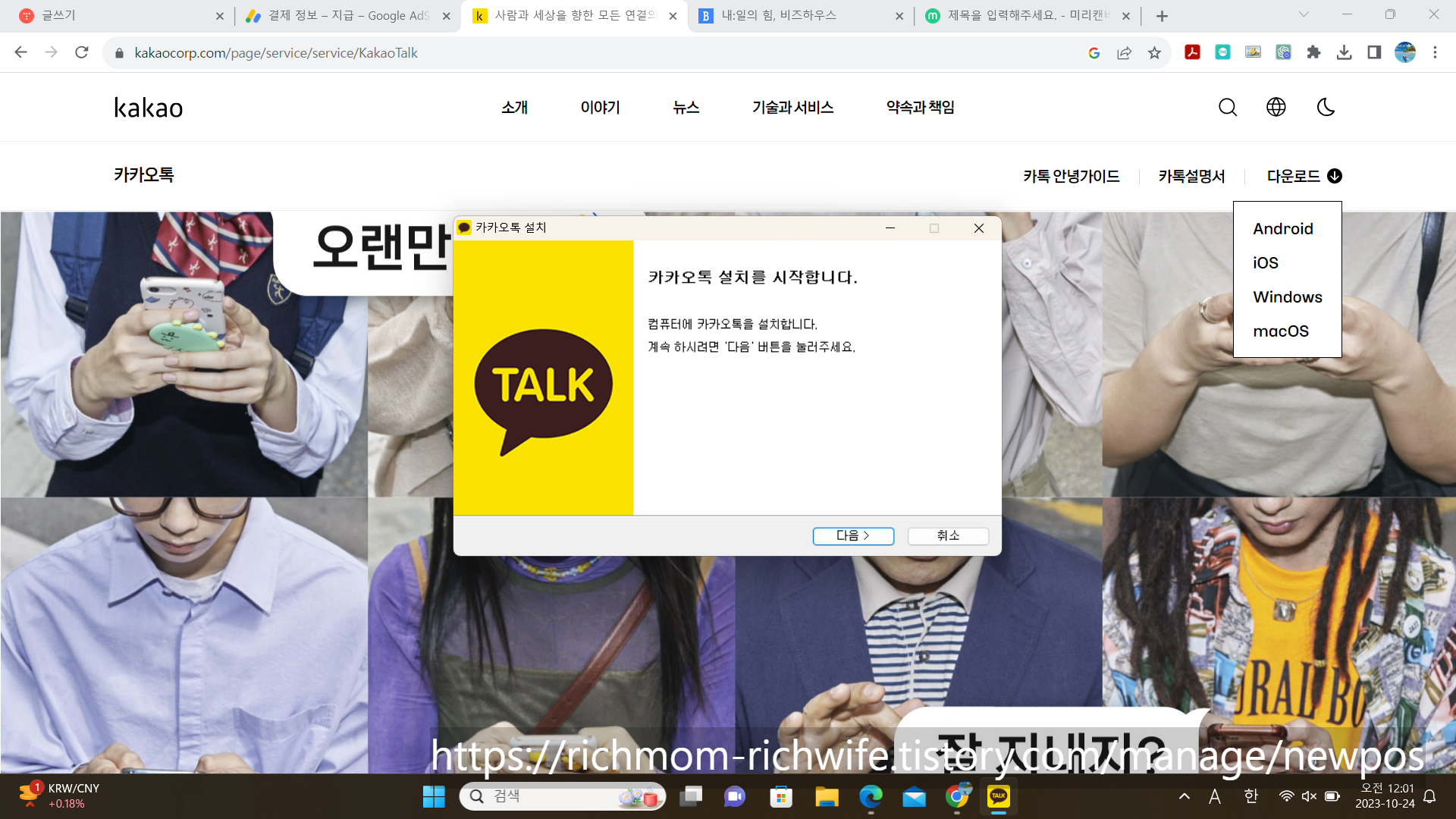Open 카톡설명서 link

point(1191,176)
